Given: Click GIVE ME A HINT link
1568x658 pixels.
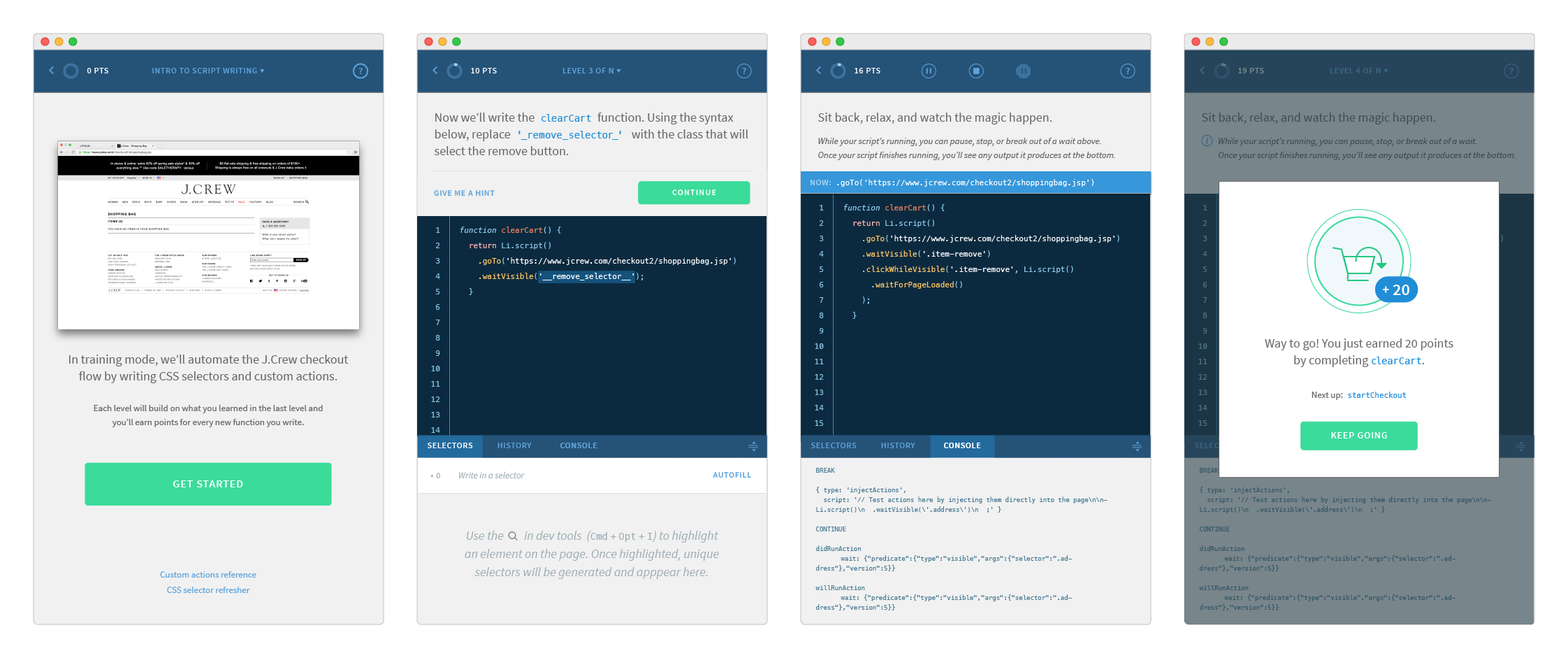Looking at the screenshot, I should coord(464,193).
